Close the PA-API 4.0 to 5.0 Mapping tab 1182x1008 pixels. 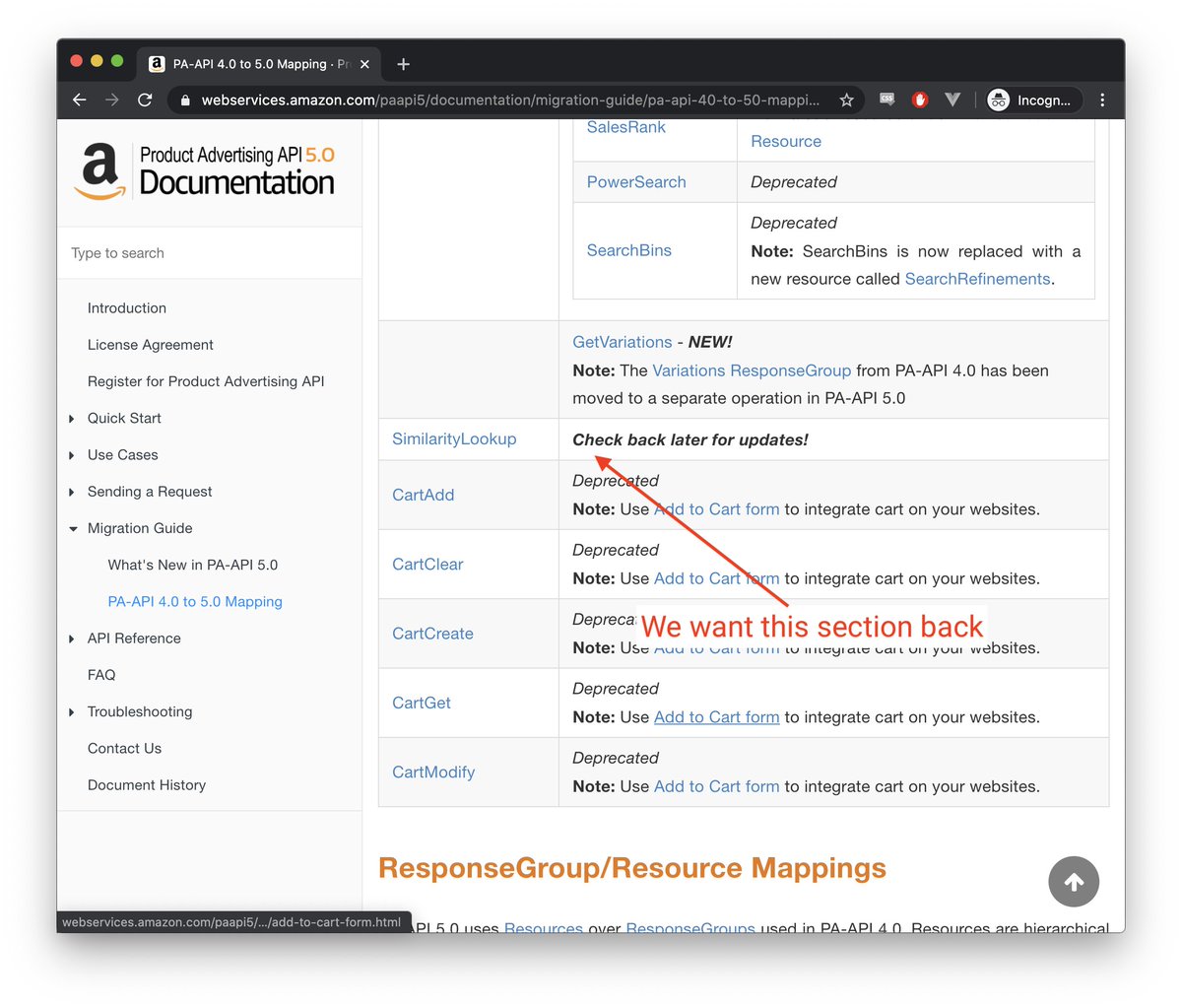coord(364,64)
